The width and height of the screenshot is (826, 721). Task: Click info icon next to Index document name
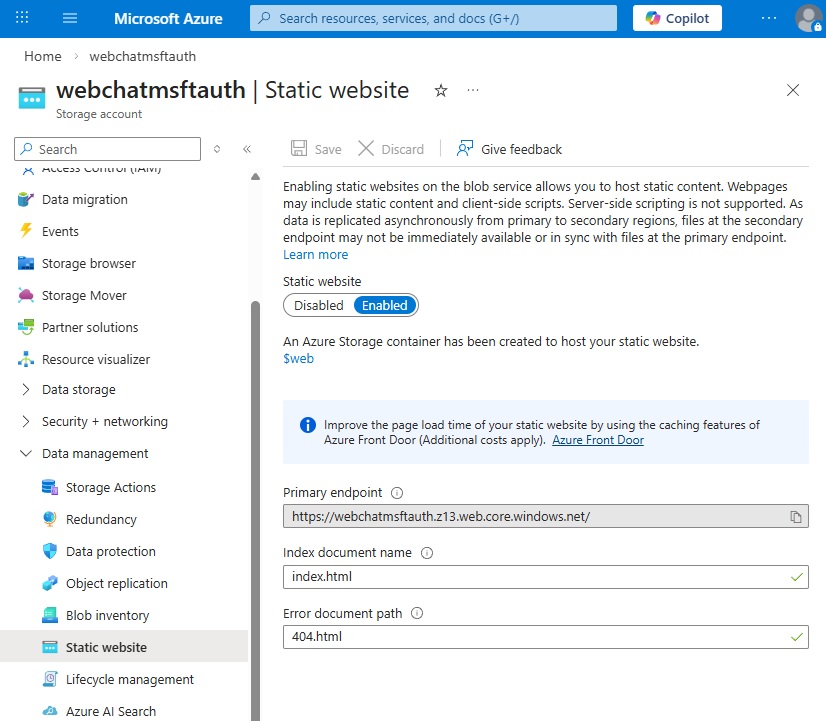pos(427,553)
